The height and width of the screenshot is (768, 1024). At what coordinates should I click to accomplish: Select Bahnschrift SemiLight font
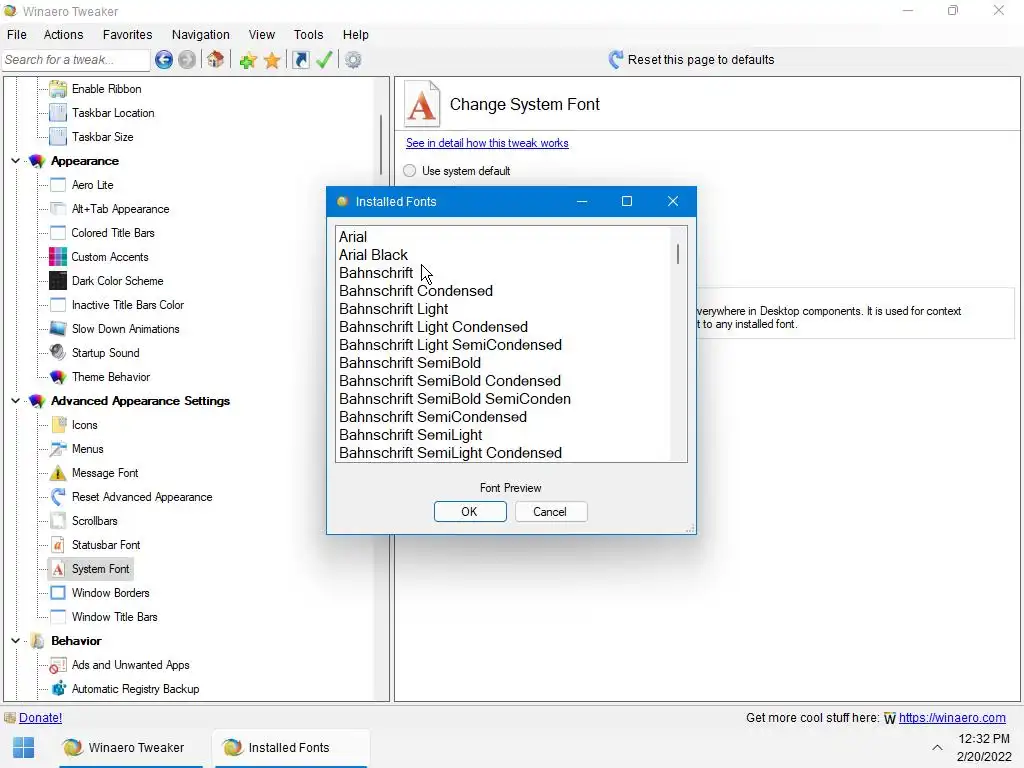click(410, 435)
